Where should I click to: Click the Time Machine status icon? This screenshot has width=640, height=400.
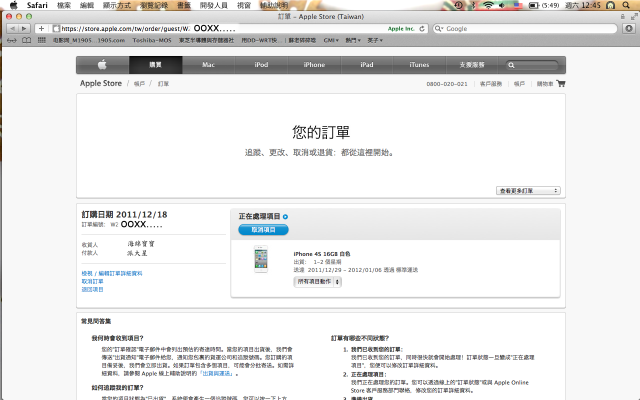[x=459, y=5]
